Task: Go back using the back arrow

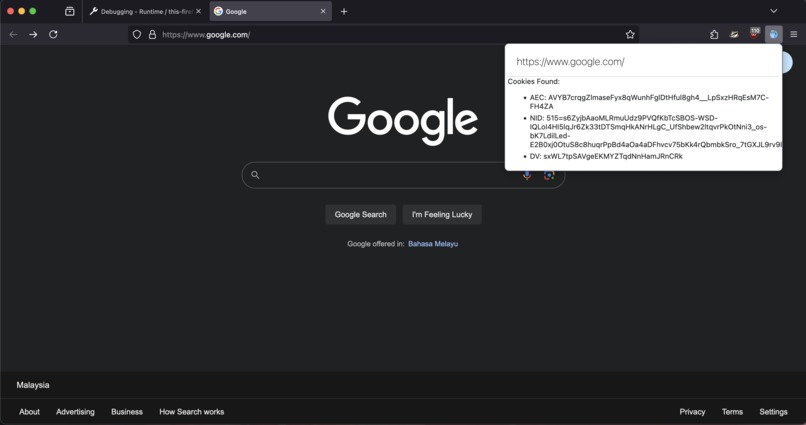Action: pos(13,34)
